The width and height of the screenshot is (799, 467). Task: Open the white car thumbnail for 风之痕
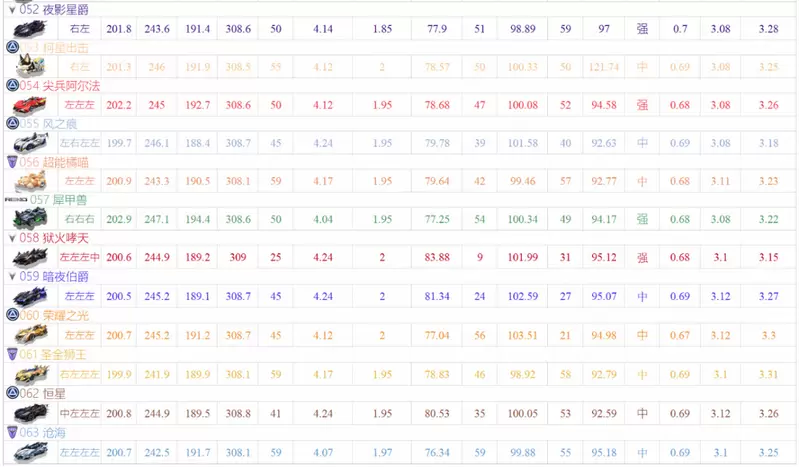[x=30, y=143]
